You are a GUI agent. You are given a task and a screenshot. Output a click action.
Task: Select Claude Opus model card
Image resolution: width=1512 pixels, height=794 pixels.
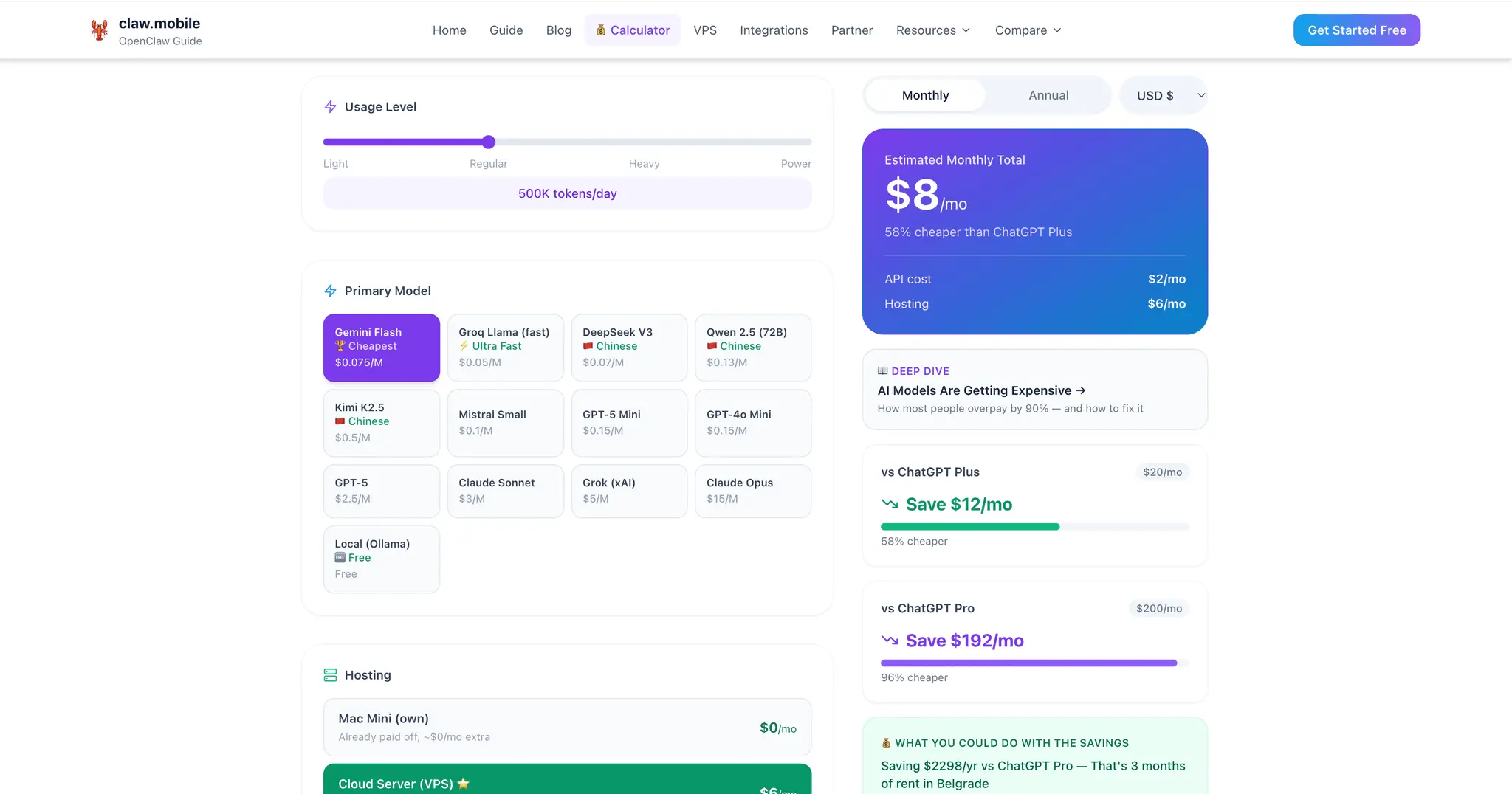point(753,491)
